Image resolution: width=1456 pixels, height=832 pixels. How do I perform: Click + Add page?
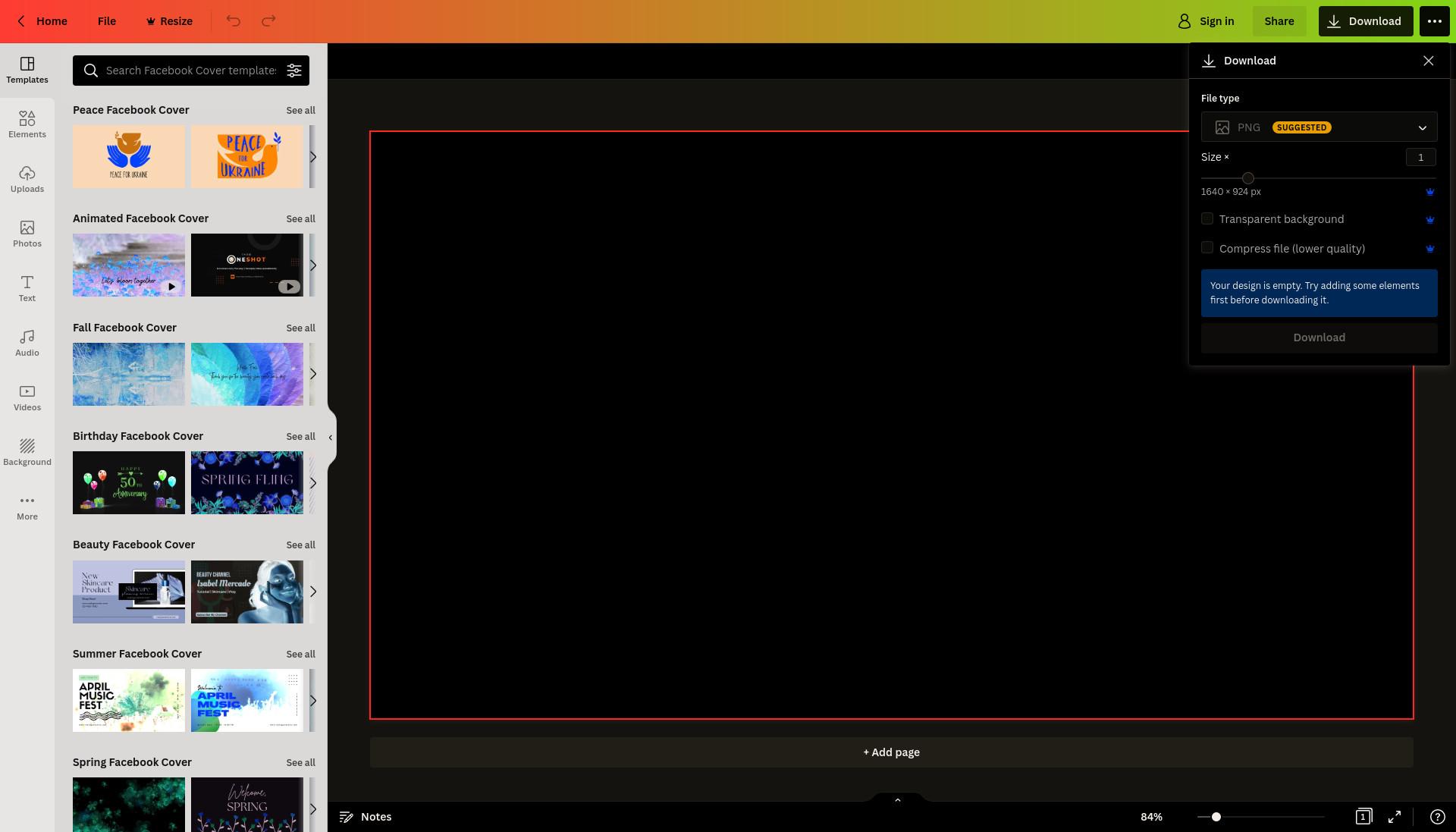click(891, 752)
